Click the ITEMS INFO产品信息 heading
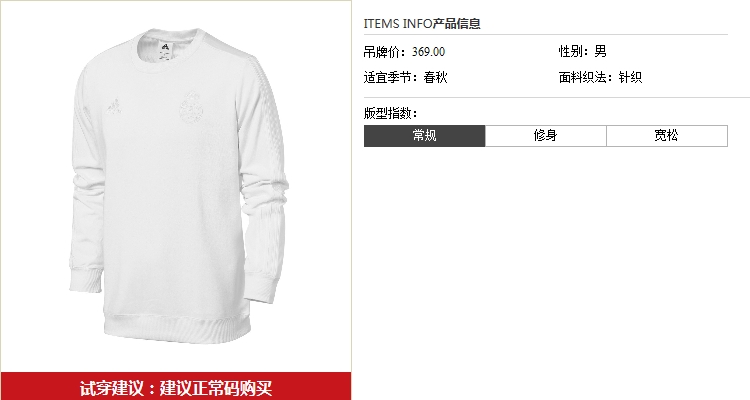This screenshot has height=400, width=750. point(422,23)
